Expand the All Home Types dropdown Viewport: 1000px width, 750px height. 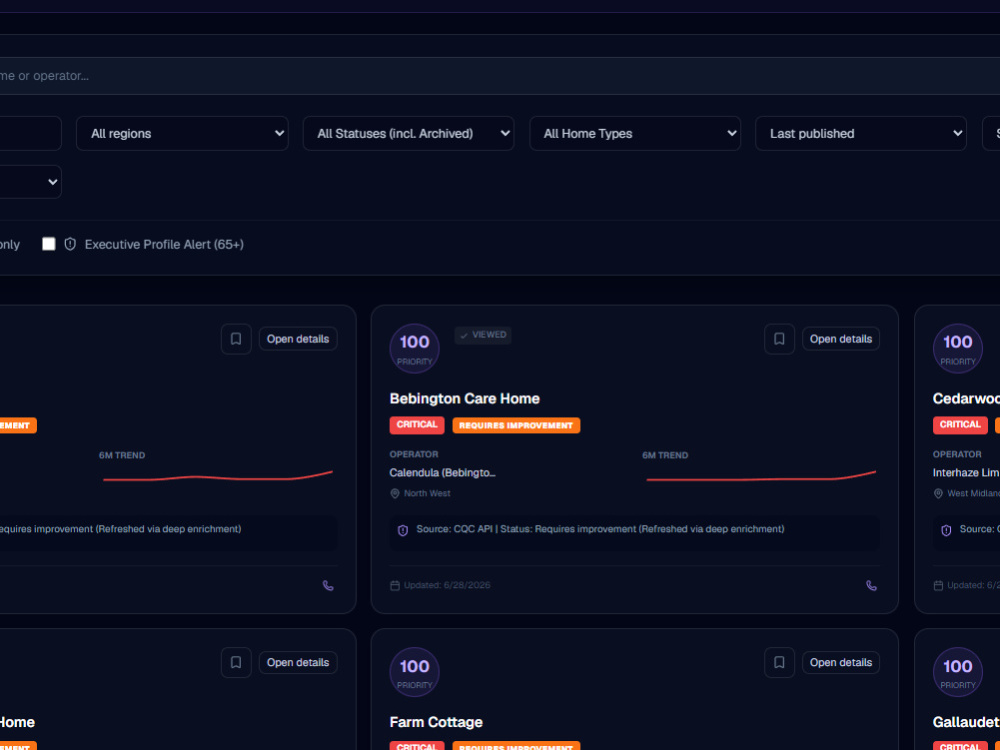(x=635, y=133)
